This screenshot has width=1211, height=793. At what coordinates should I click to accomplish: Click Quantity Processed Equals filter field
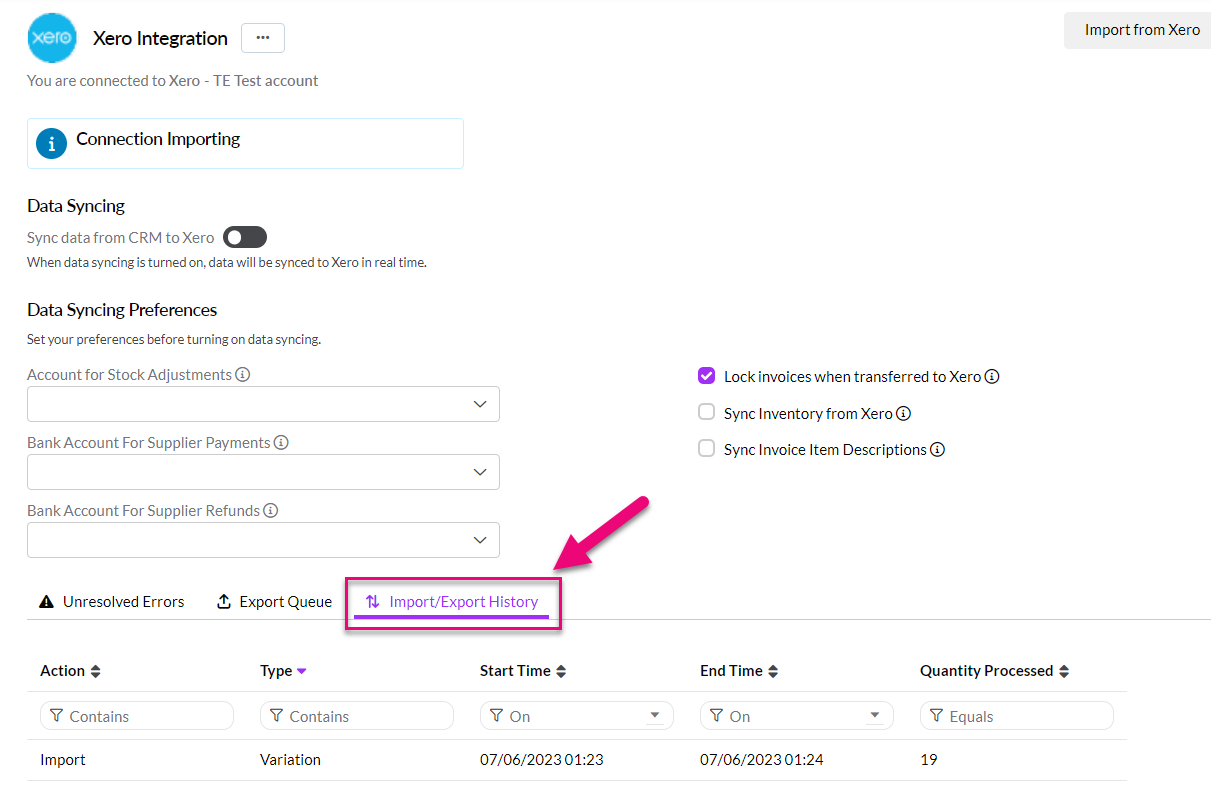click(1017, 716)
